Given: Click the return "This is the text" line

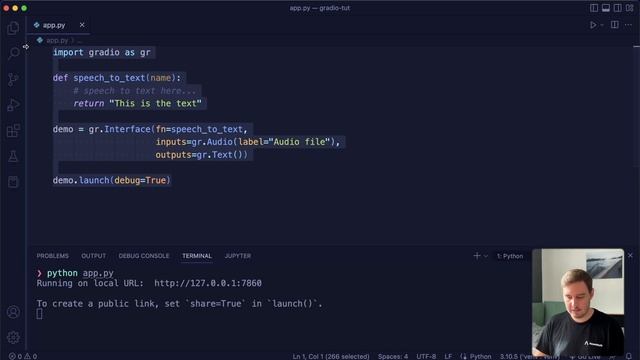Looking at the screenshot, I should (x=138, y=104).
